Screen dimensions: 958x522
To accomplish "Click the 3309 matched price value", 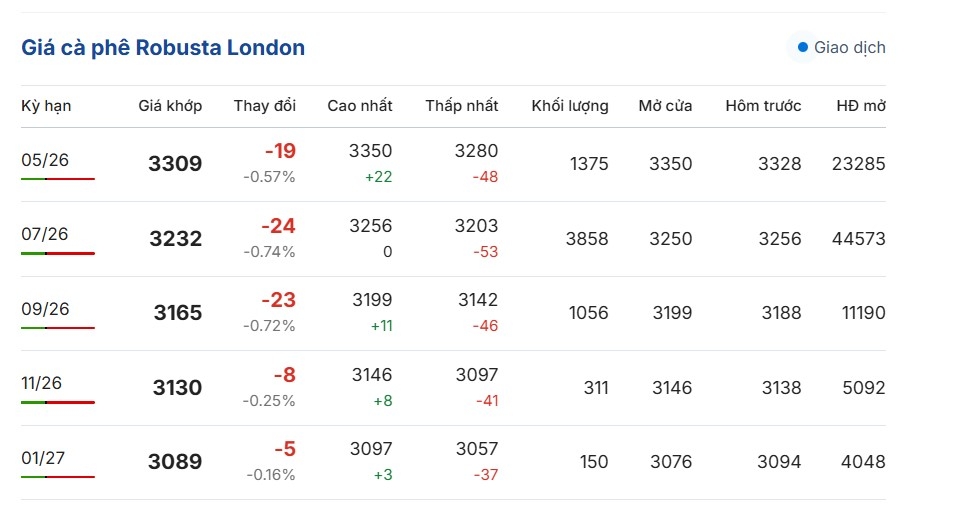I will (175, 164).
